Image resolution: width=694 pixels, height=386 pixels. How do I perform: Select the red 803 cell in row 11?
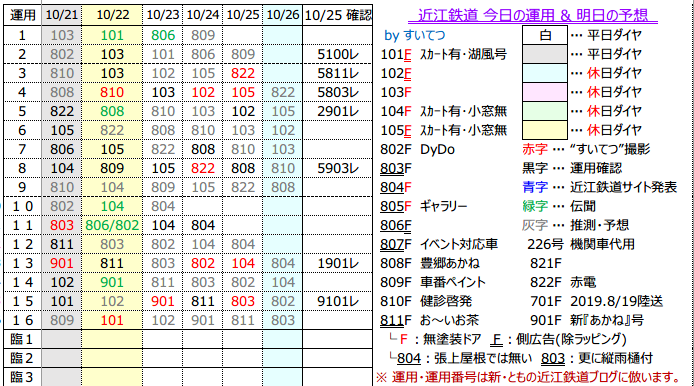point(62,225)
